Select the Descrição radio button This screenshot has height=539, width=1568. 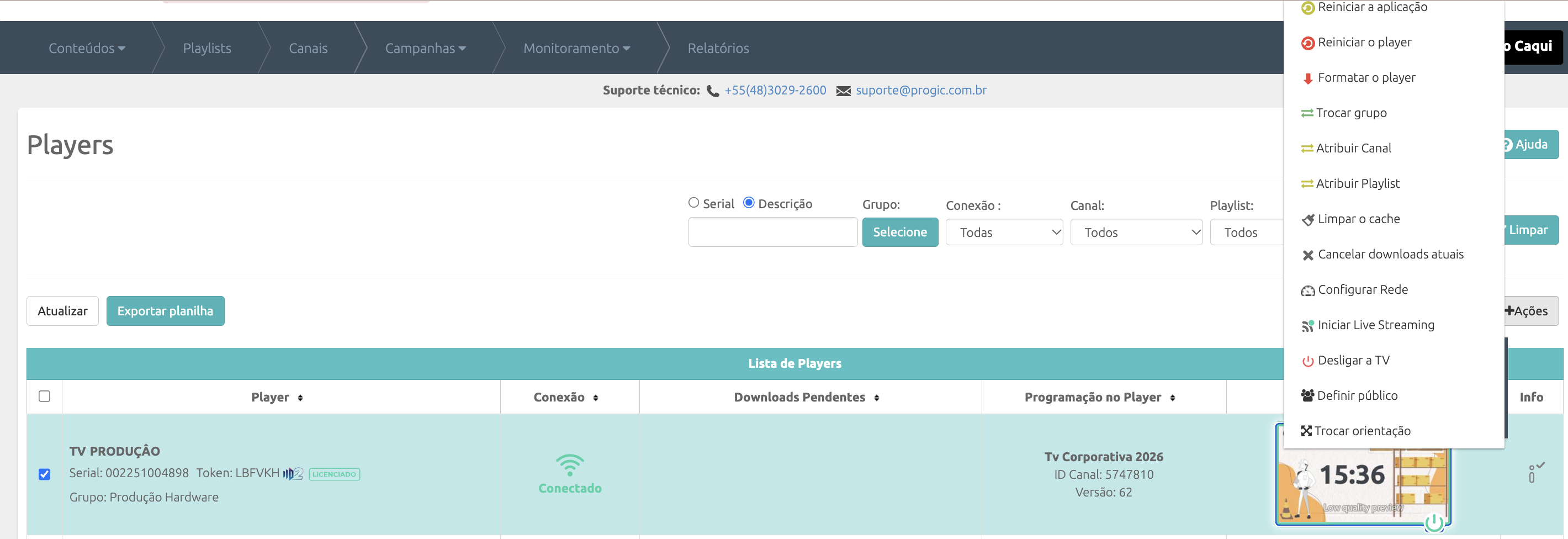pyautogui.click(x=749, y=203)
